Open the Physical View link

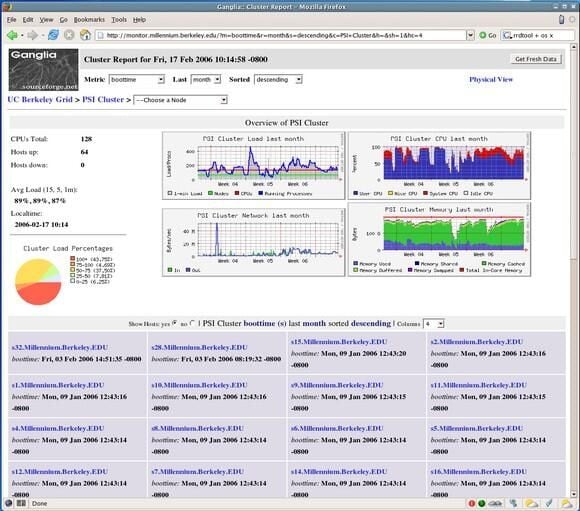(491, 79)
